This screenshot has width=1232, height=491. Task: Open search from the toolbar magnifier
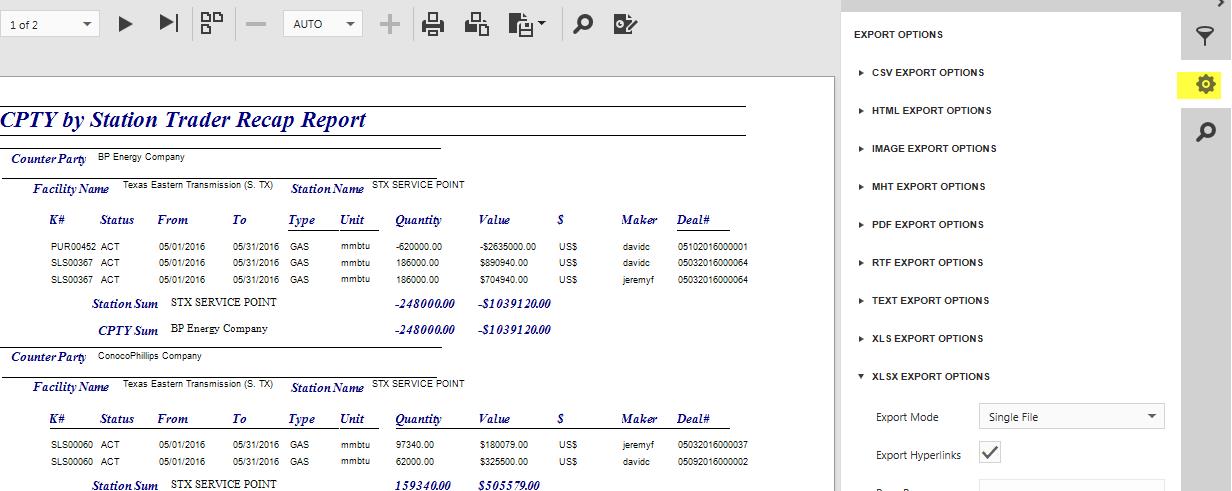582,24
